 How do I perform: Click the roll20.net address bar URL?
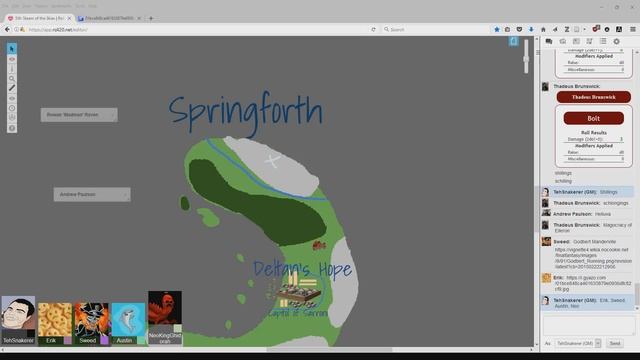(x=58, y=30)
